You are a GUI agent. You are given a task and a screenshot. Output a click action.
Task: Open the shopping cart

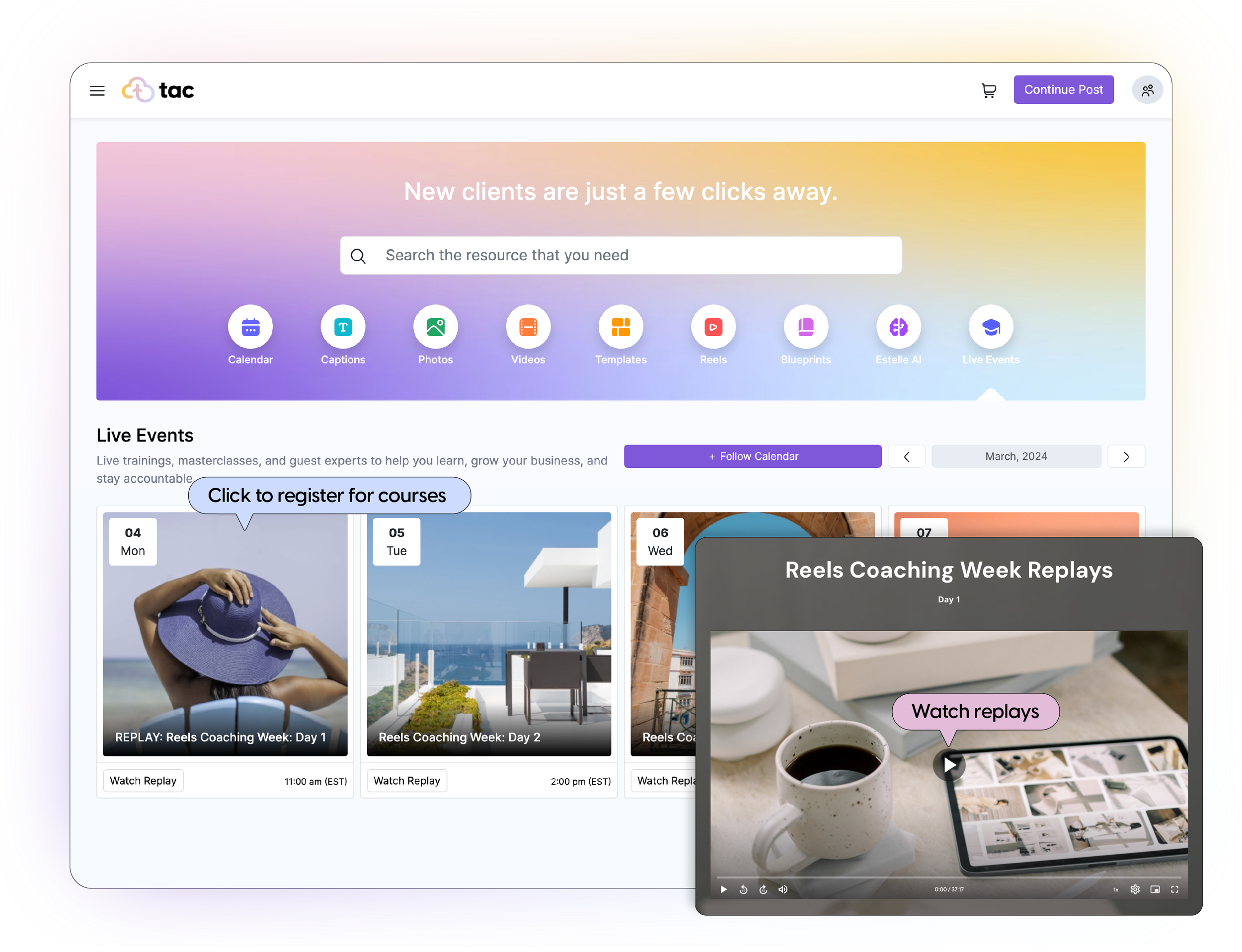pyautogui.click(x=989, y=90)
